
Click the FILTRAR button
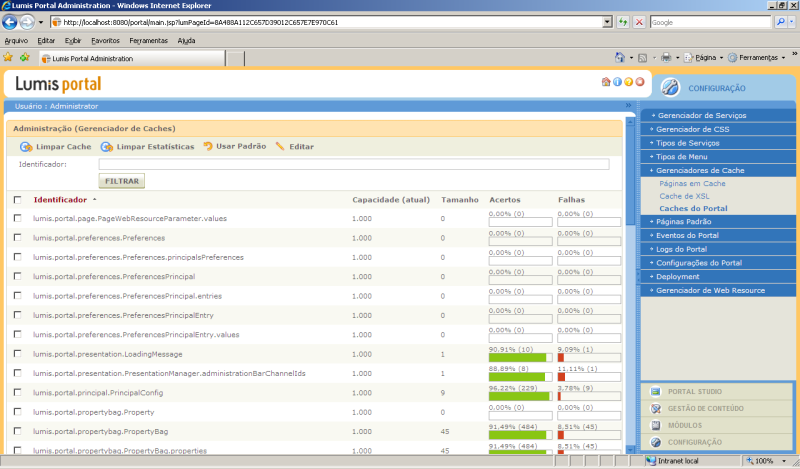122,181
